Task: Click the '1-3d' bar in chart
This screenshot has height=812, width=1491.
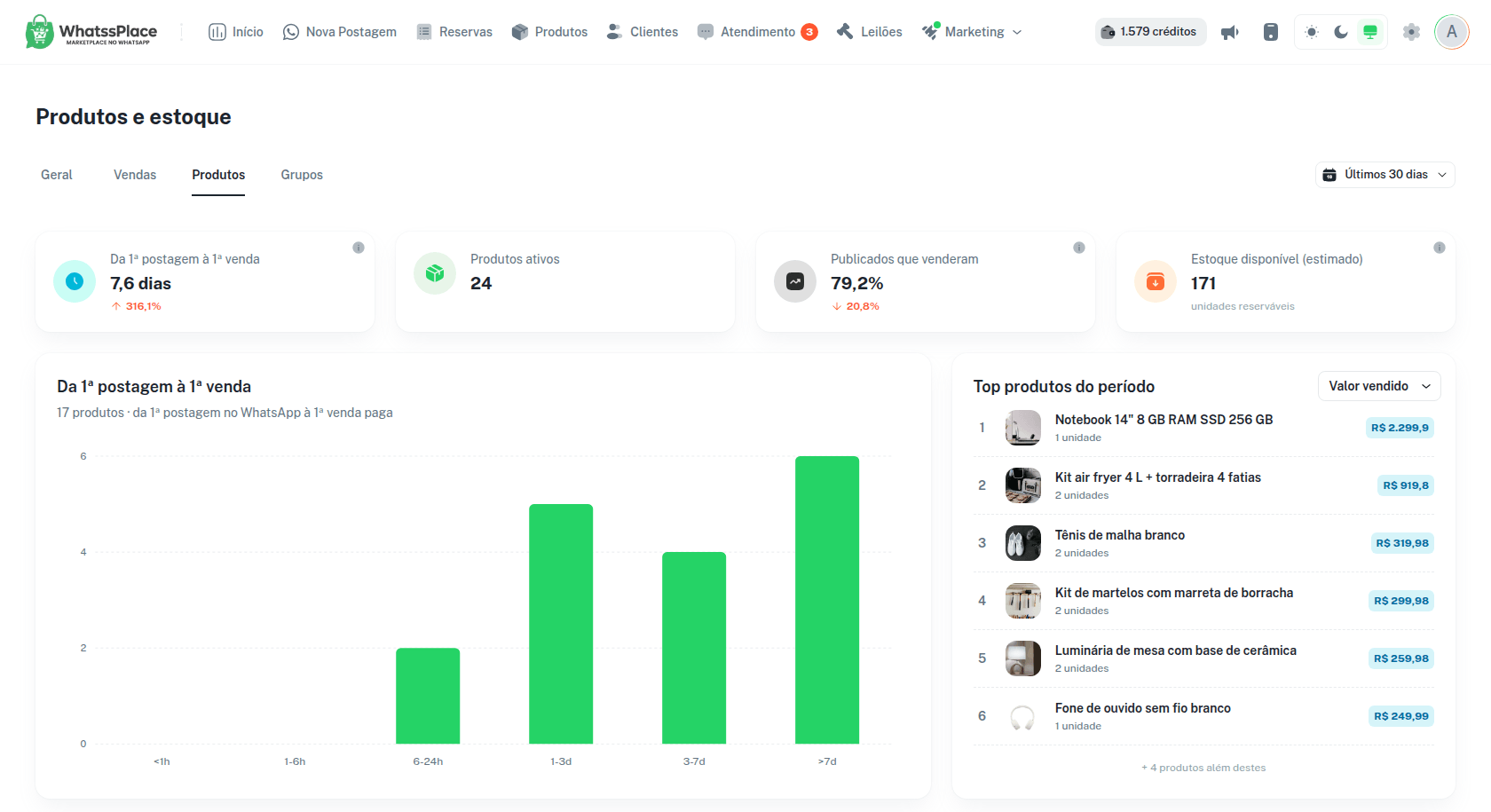Action: tap(561, 624)
